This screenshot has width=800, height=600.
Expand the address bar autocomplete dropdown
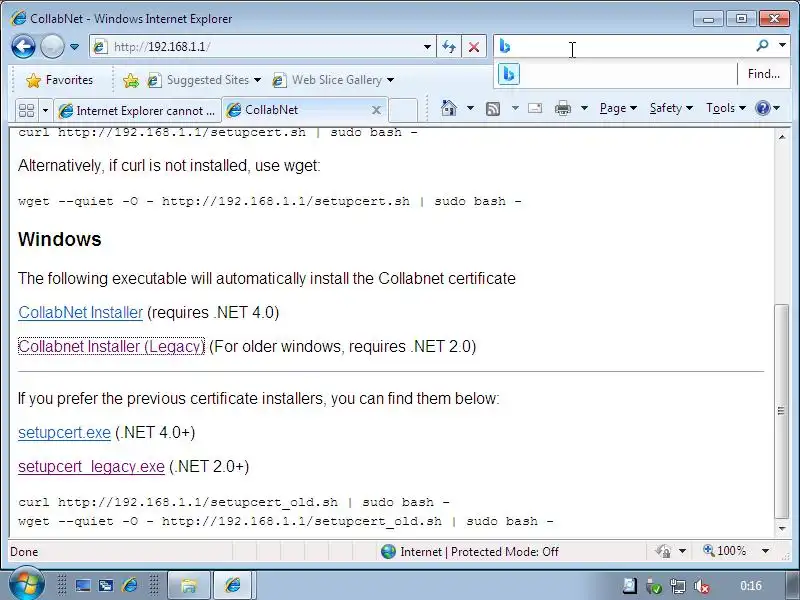pyautogui.click(x=427, y=47)
